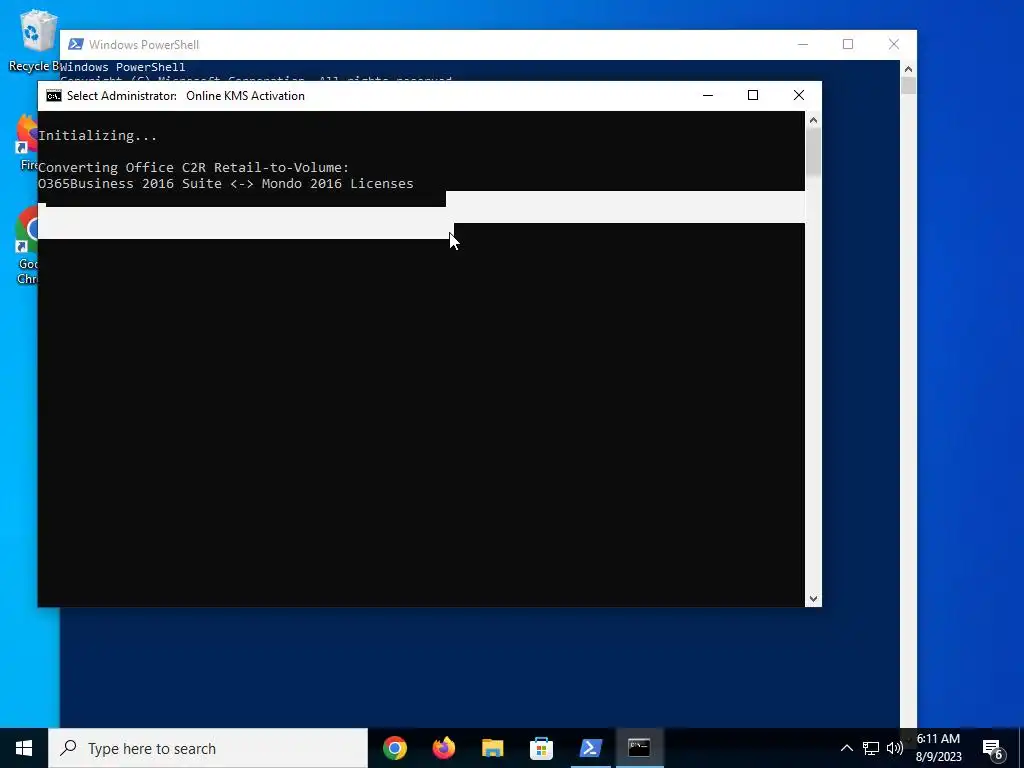Close the Online KMS Activation window
Screen dimensions: 1024x768
799,95
